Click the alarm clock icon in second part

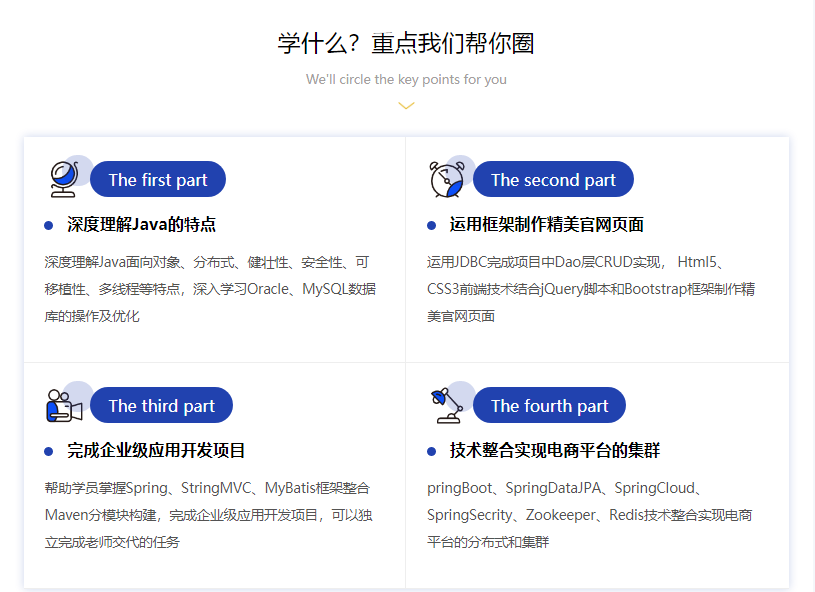coord(445,179)
